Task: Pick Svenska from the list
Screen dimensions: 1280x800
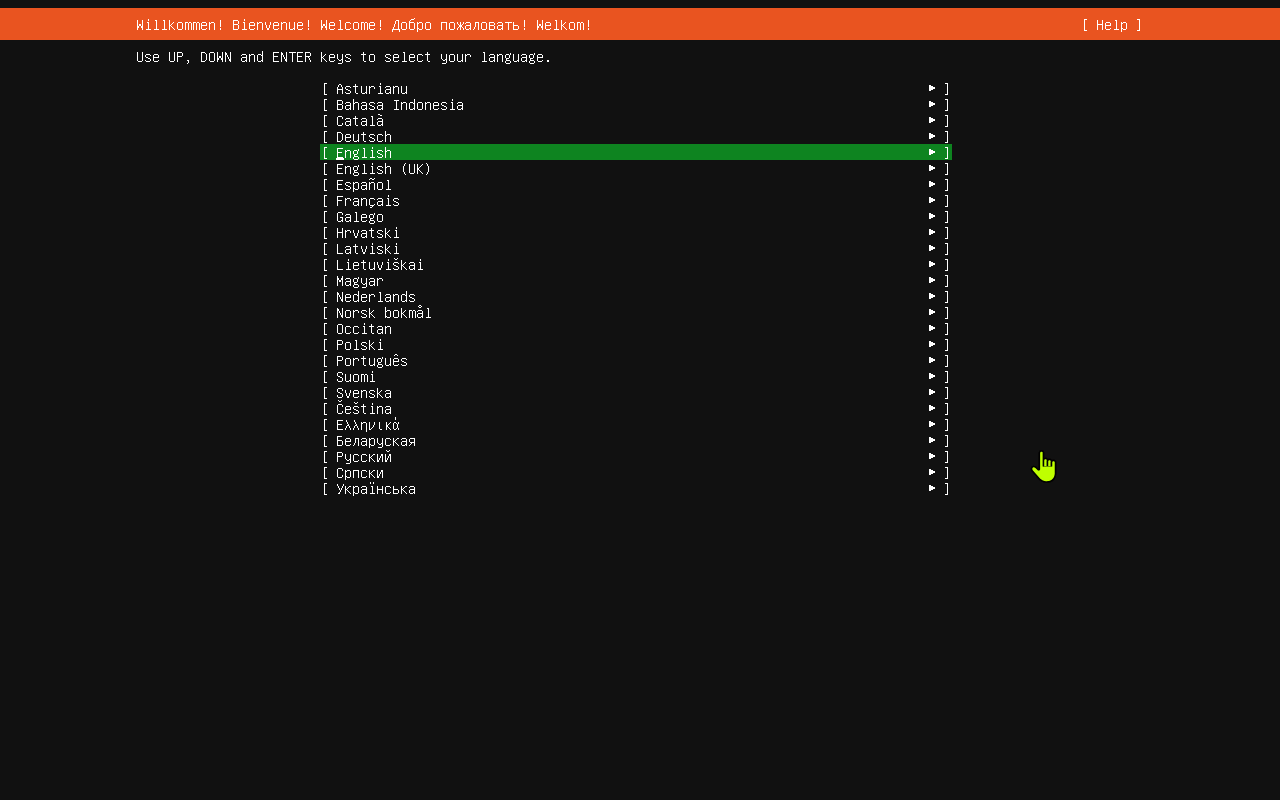Action: point(636,392)
